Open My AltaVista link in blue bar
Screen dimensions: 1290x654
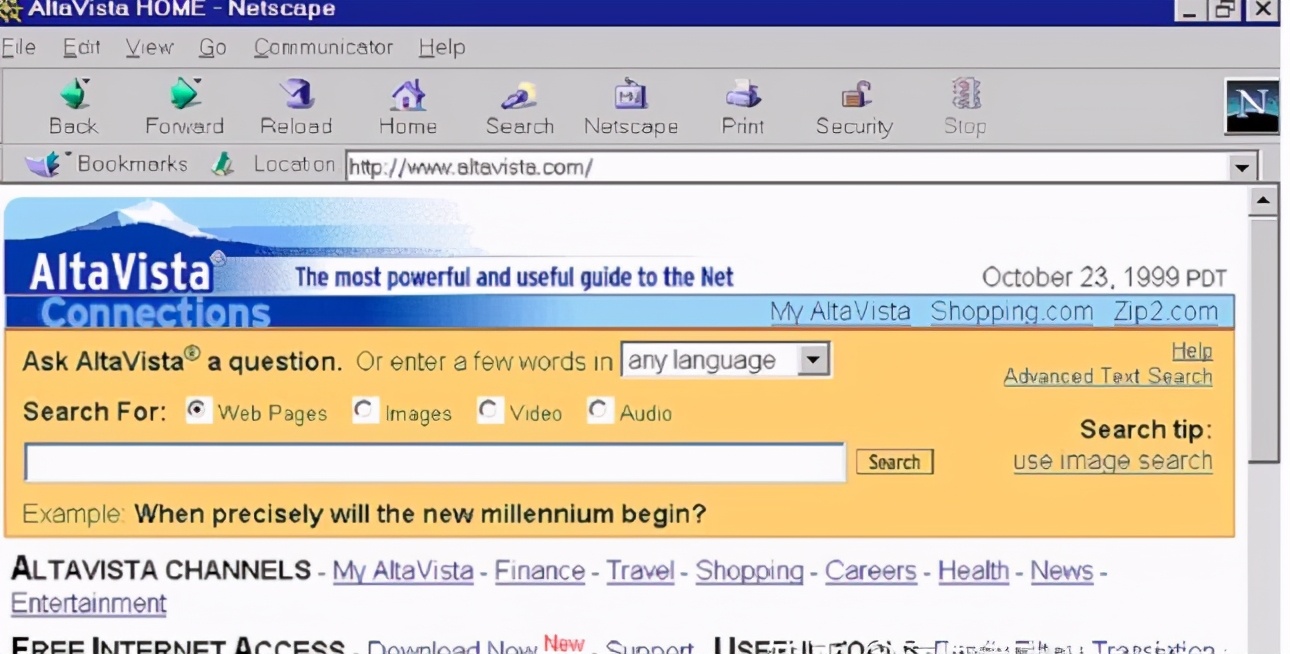click(840, 312)
